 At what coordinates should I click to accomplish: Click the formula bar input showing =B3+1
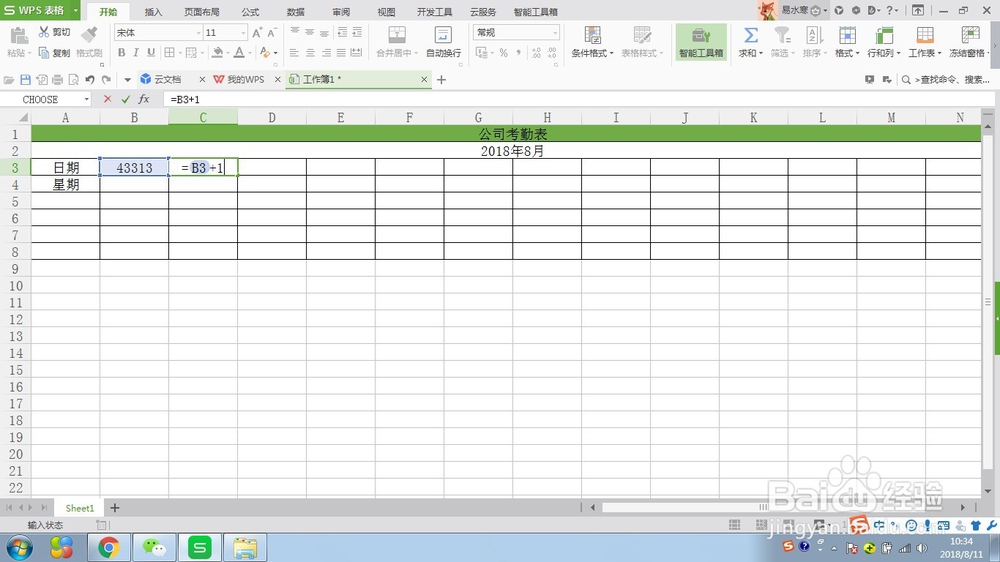click(577, 100)
